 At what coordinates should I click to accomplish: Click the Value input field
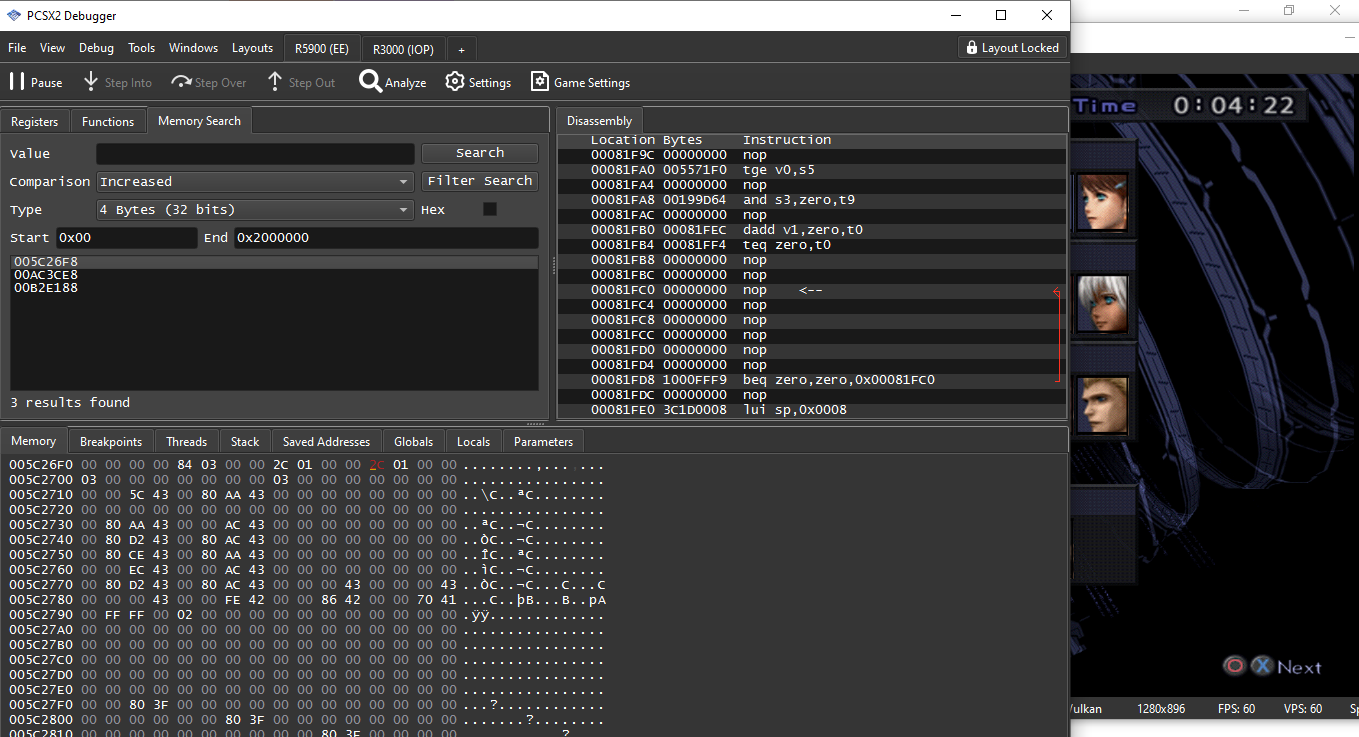(255, 154)
